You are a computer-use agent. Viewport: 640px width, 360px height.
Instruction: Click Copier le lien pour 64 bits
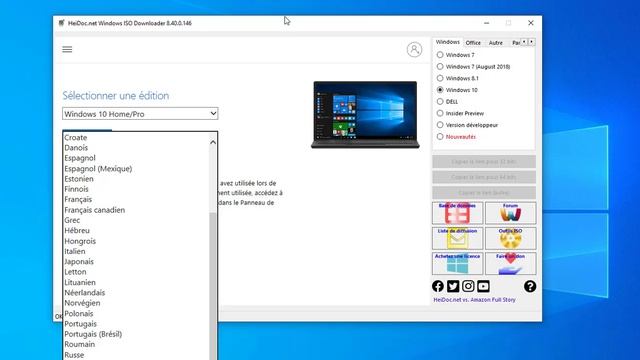484,177
